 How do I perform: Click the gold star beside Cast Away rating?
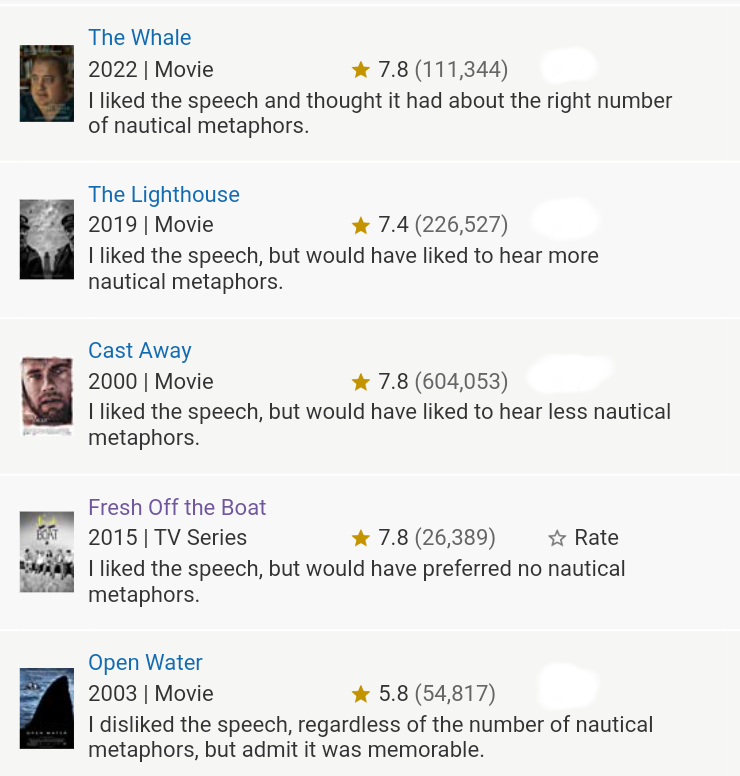pyautogui.click(x=361, y=382)
